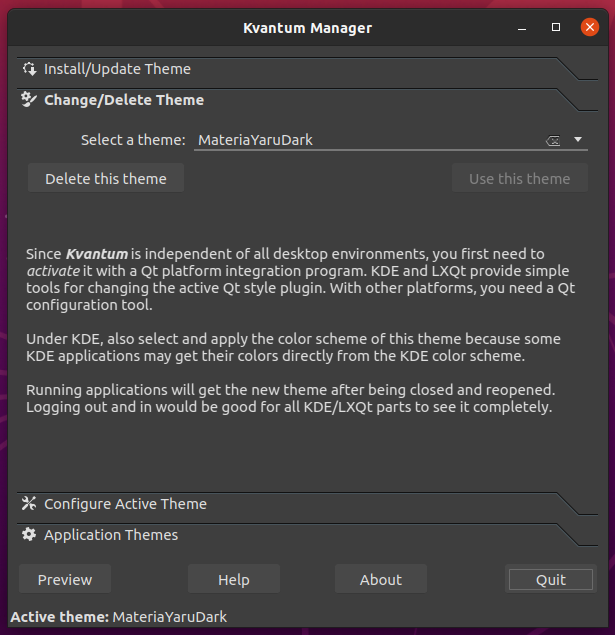The height and width of the screenshot is (635, 615).
Task: Maximize the Kvantum Manager window
Action: [556, 27]
